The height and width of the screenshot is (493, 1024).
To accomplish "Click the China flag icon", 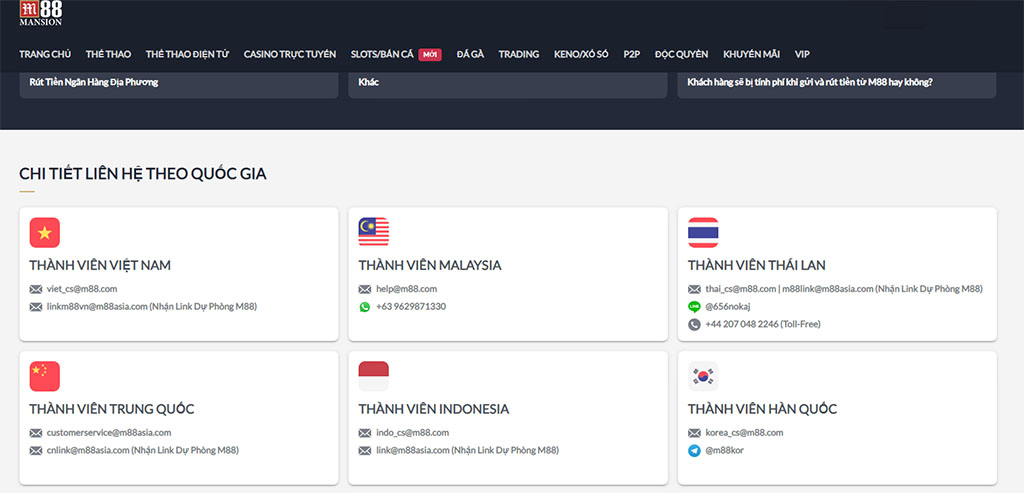I will tap(45, 376).
